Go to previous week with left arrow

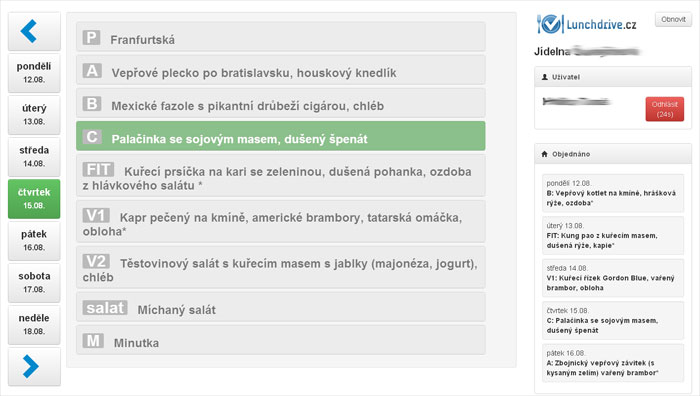click(34, 31)
